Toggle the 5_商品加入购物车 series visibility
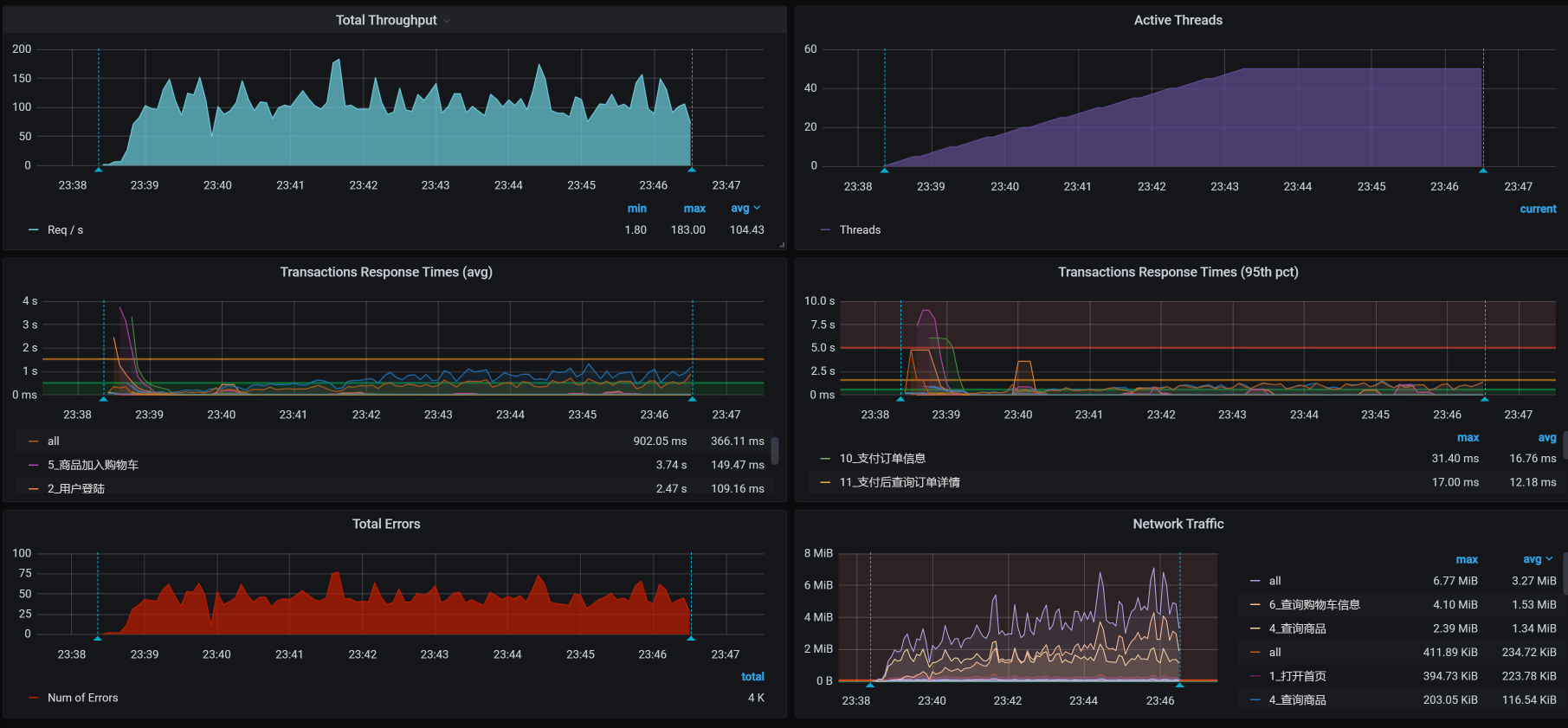Image resolution: width=1568 pixels, height=728 pixels. 93,465
